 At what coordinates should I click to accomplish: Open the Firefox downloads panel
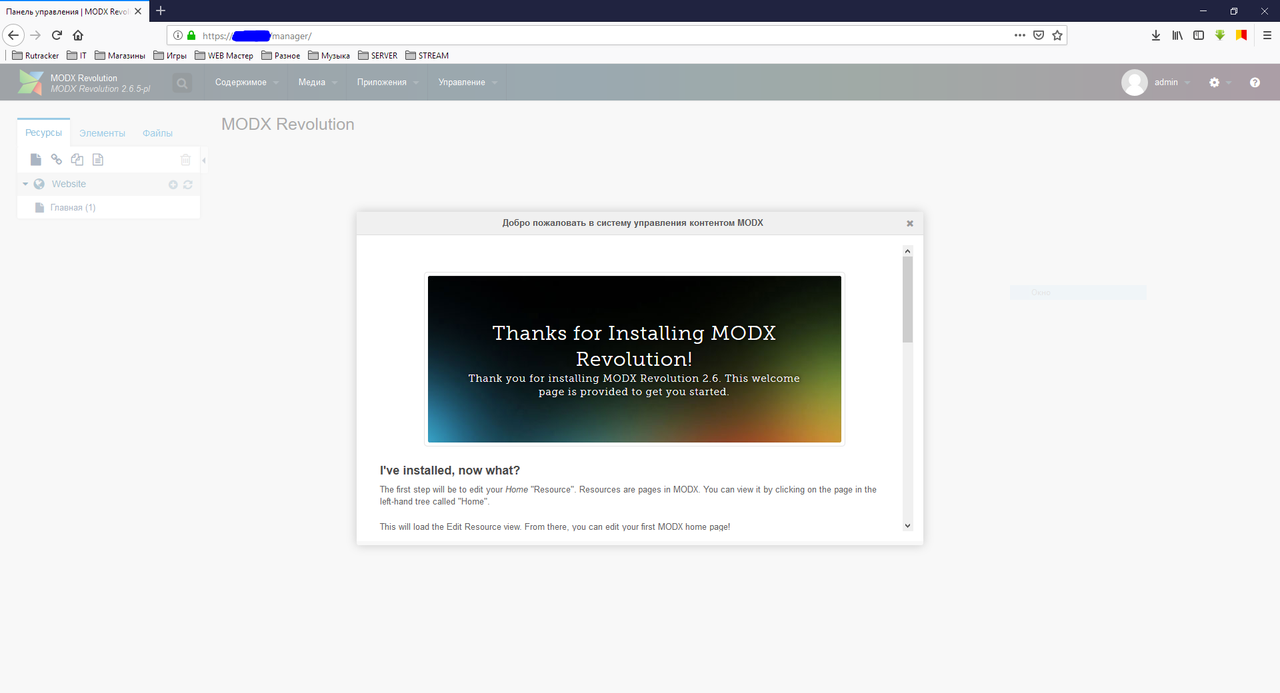pyautogui.click(x=1156, y=35)
